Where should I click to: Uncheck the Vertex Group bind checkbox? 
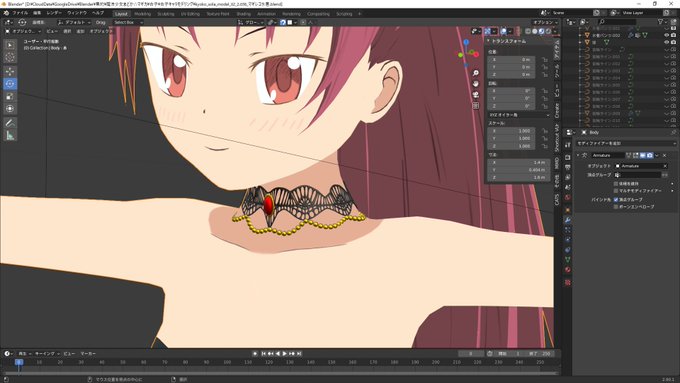pyautogui.click(x=616, y=200)
